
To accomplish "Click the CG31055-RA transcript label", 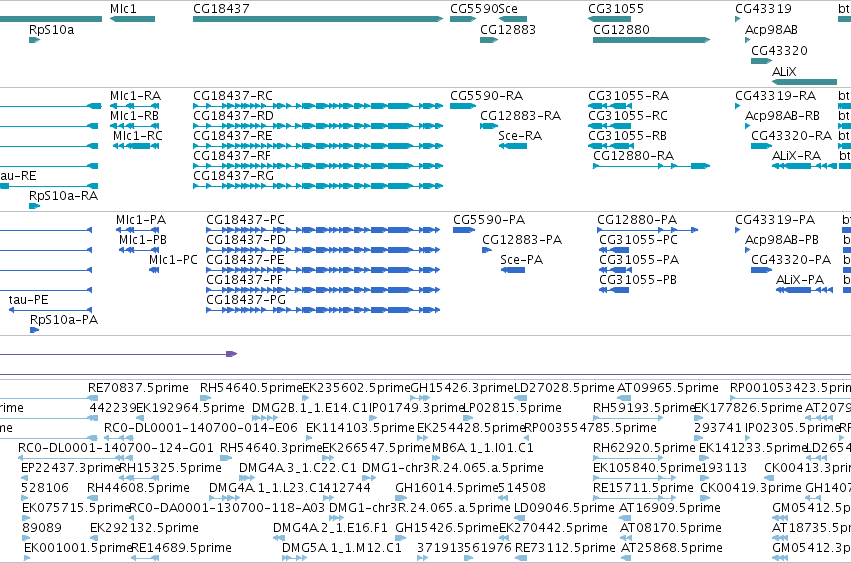I will point(628,96).
